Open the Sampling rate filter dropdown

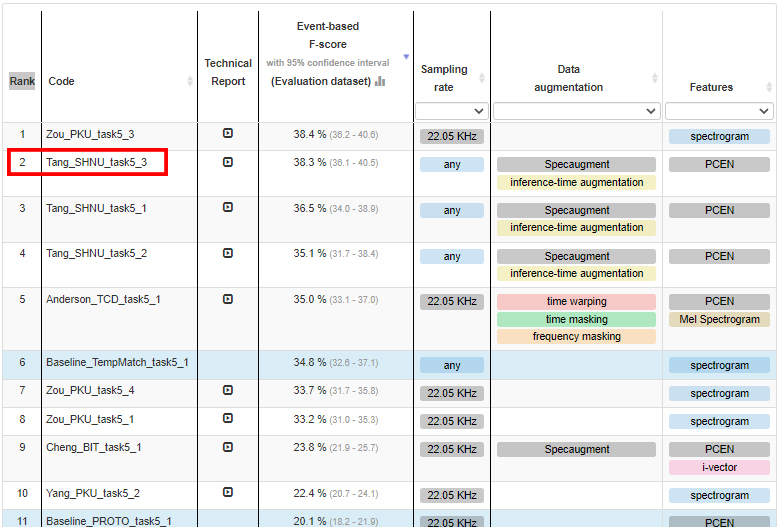452,111
